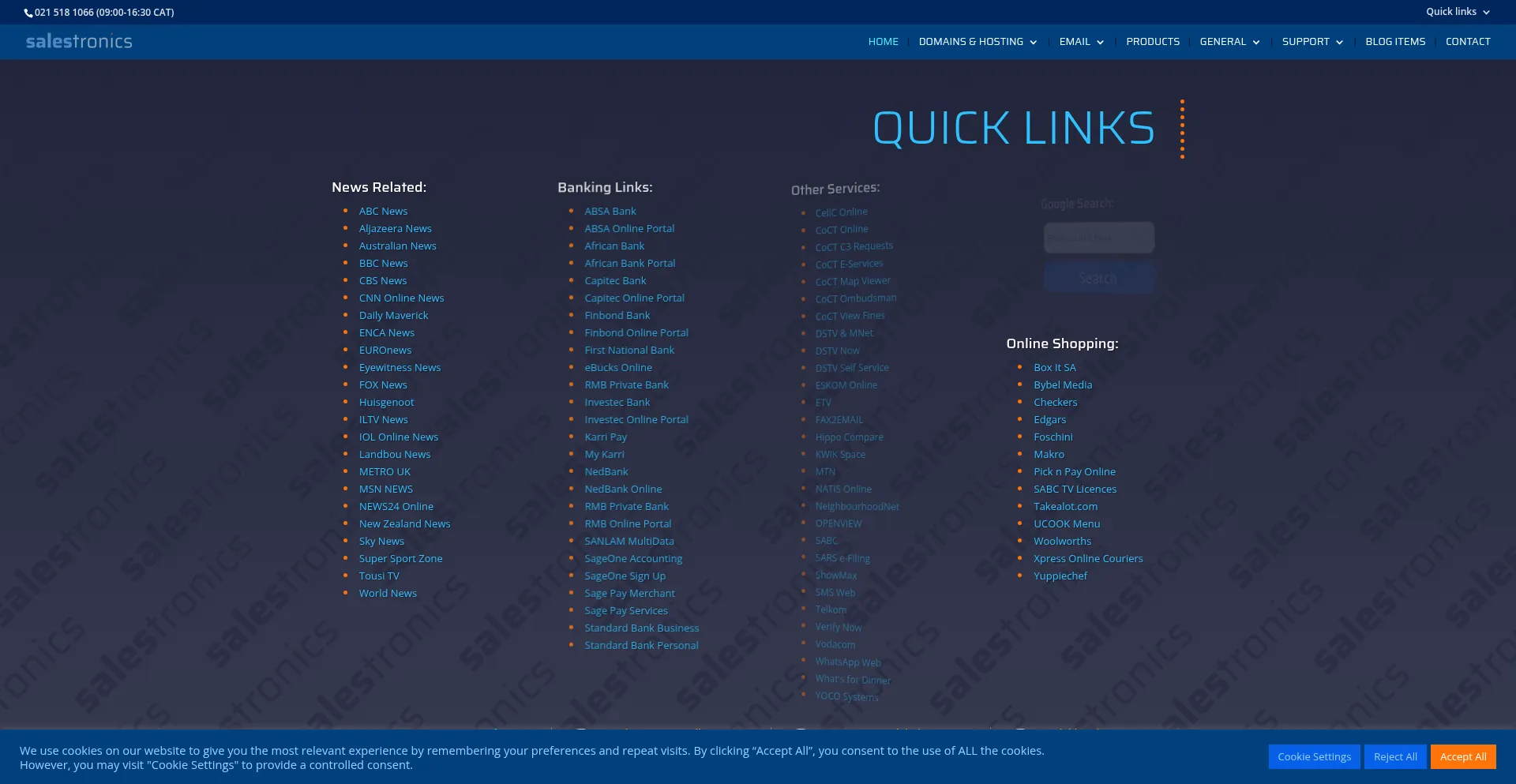Viewport: 1516px width, 784px height.
Task: Open Blog Items in the navigation
Action: point(1395,42)
